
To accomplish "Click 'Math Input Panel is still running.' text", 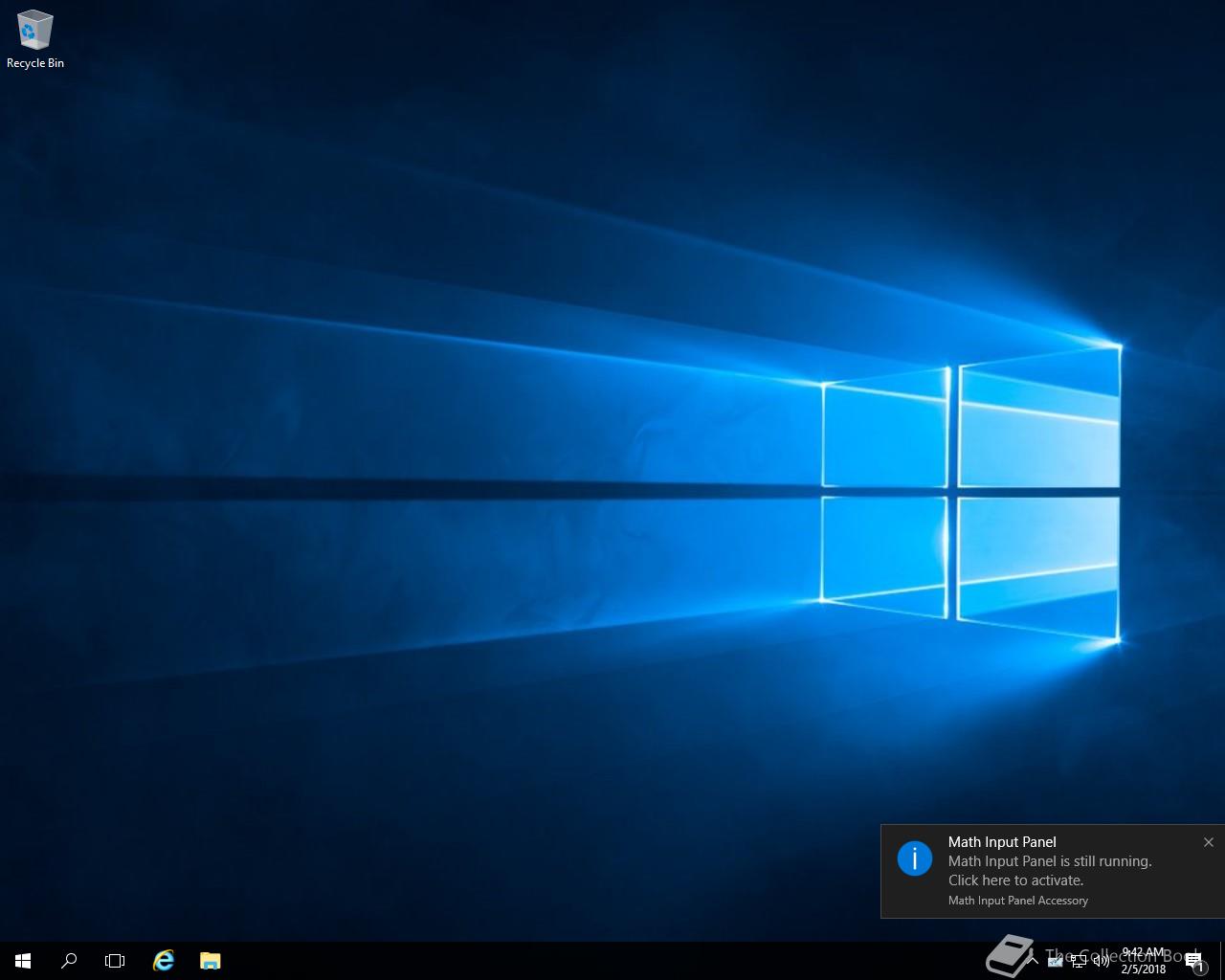I will 1050,861.
